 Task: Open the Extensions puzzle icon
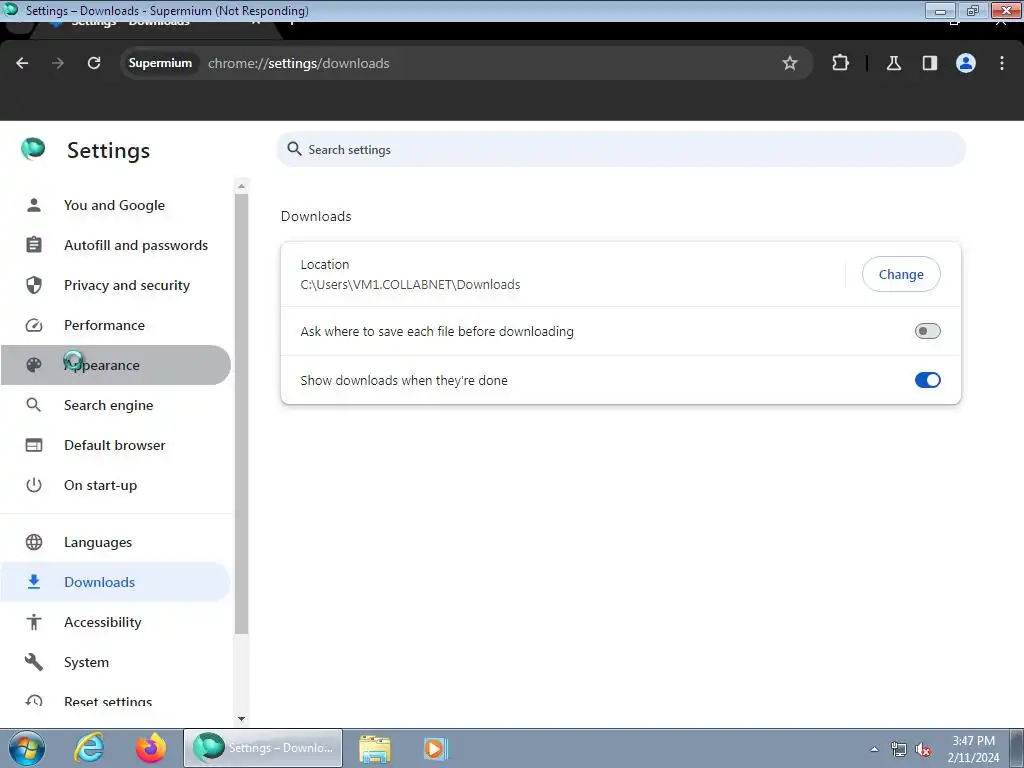[840, 63]
